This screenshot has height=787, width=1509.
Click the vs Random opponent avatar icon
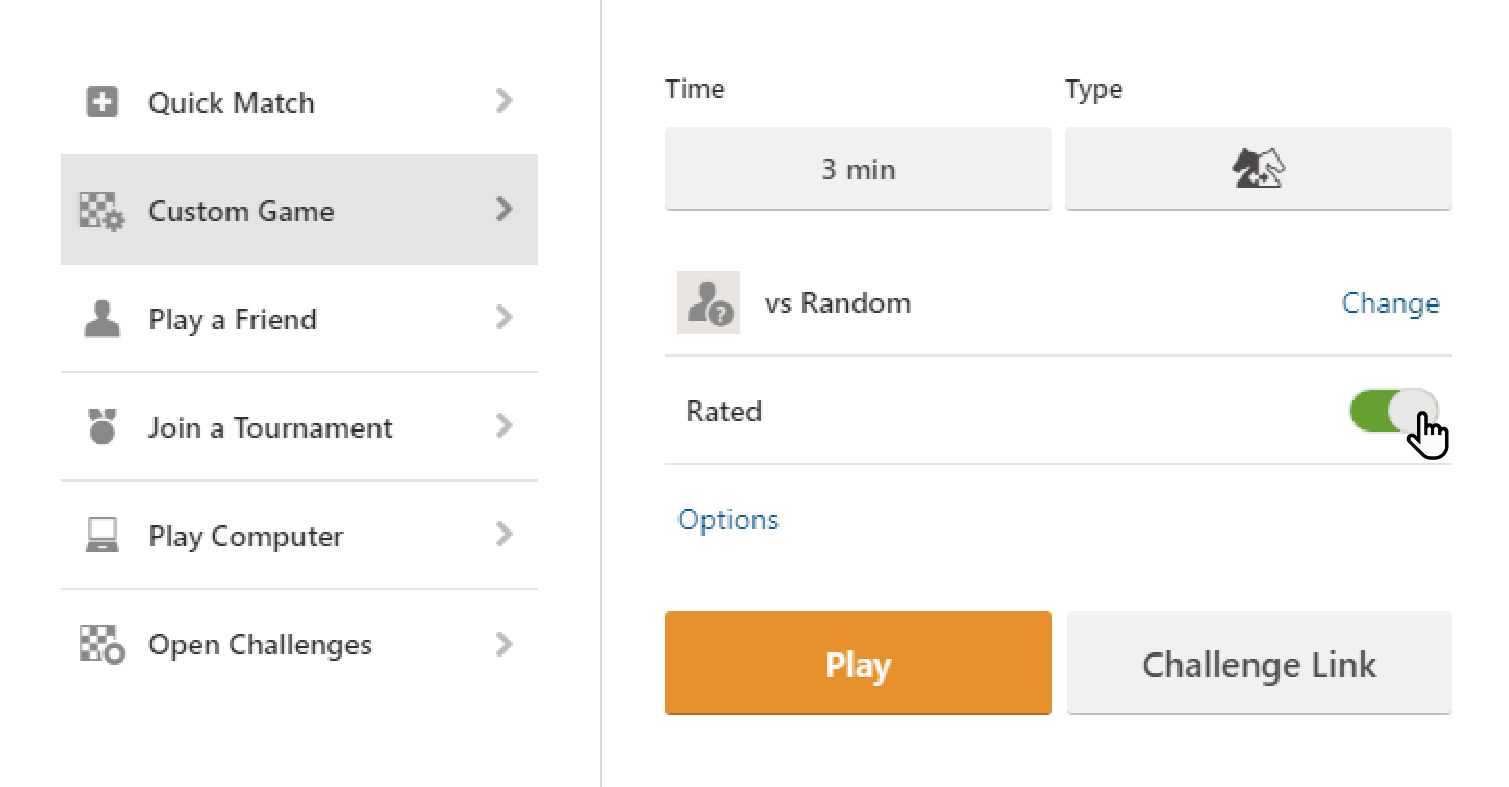(708, 302)
